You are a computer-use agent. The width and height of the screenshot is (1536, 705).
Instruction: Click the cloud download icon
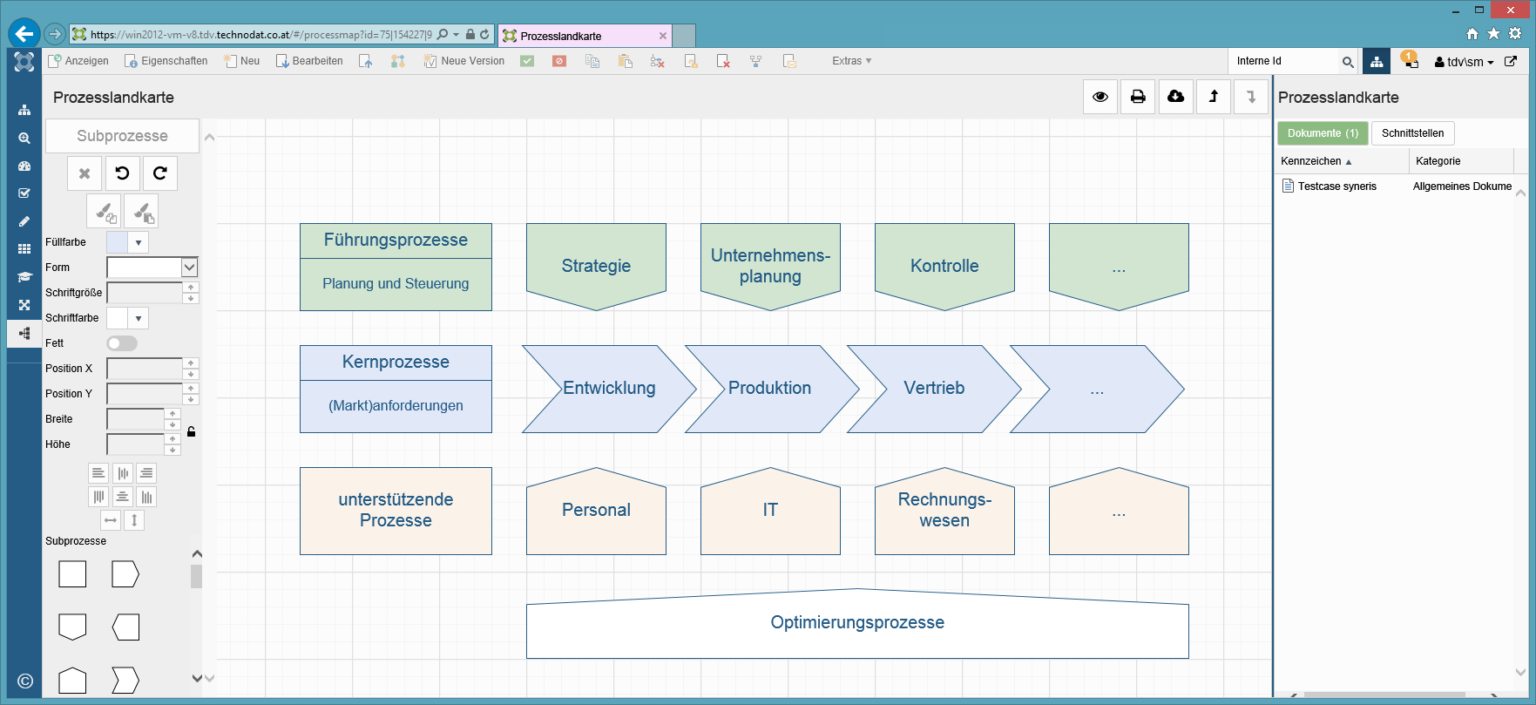(x=1175, y=97)
